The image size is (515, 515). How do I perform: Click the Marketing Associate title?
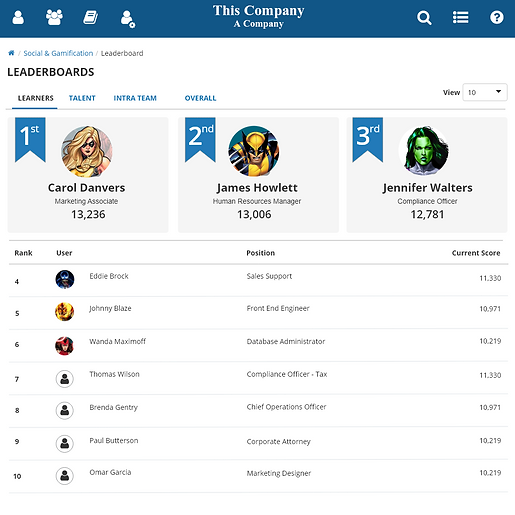(x=86, y=201)
